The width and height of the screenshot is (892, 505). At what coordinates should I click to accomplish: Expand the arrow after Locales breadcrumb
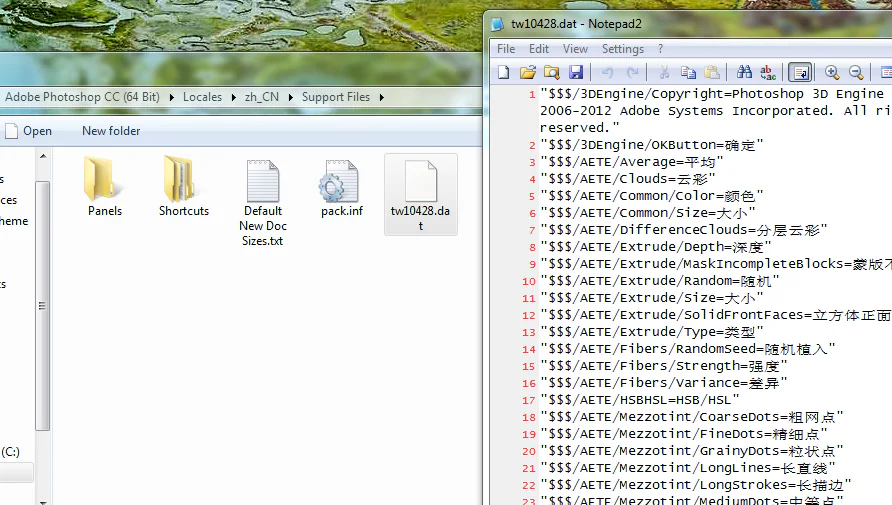(233, 97)
